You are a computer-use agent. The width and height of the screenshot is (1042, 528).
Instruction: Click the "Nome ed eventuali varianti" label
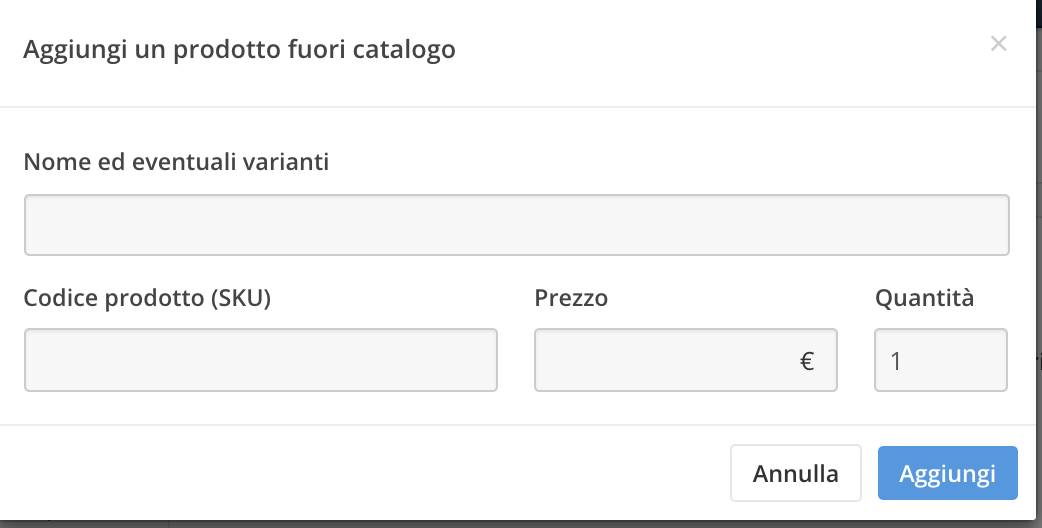(x=176, y=163)
